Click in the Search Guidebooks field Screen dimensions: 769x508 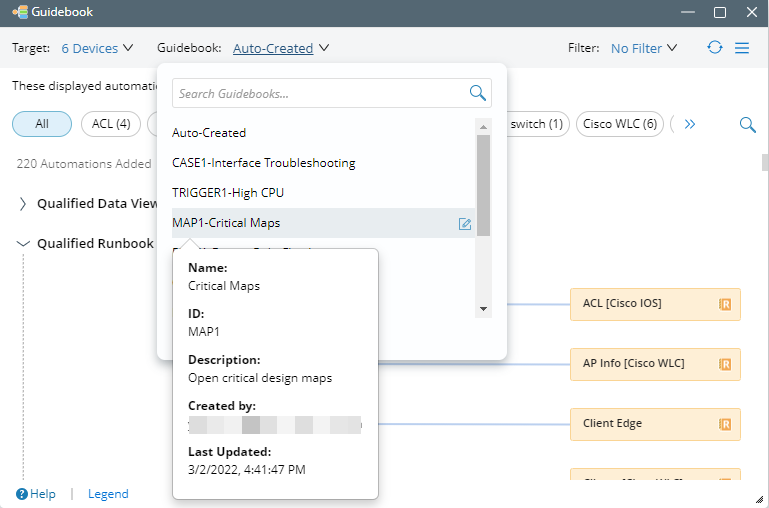click(x=318, y=93)
